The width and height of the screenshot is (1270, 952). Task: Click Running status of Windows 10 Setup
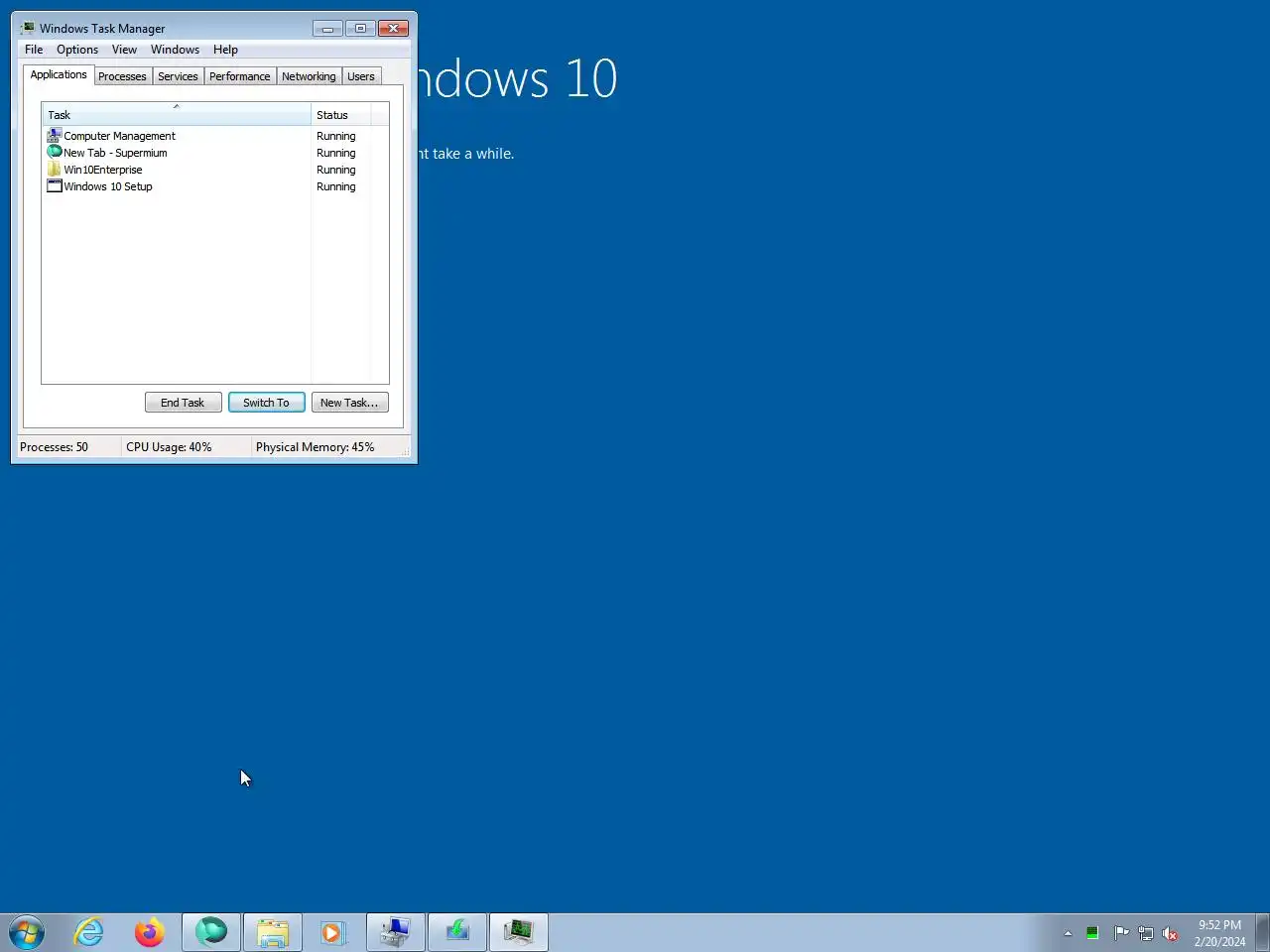335,186
